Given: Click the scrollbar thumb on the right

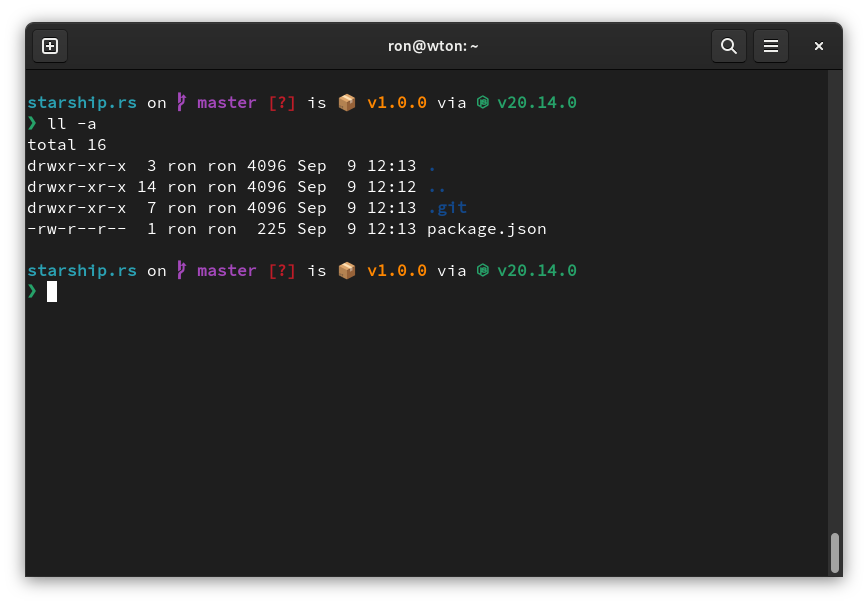Looking at the screenshot, I should pos(836,555).
